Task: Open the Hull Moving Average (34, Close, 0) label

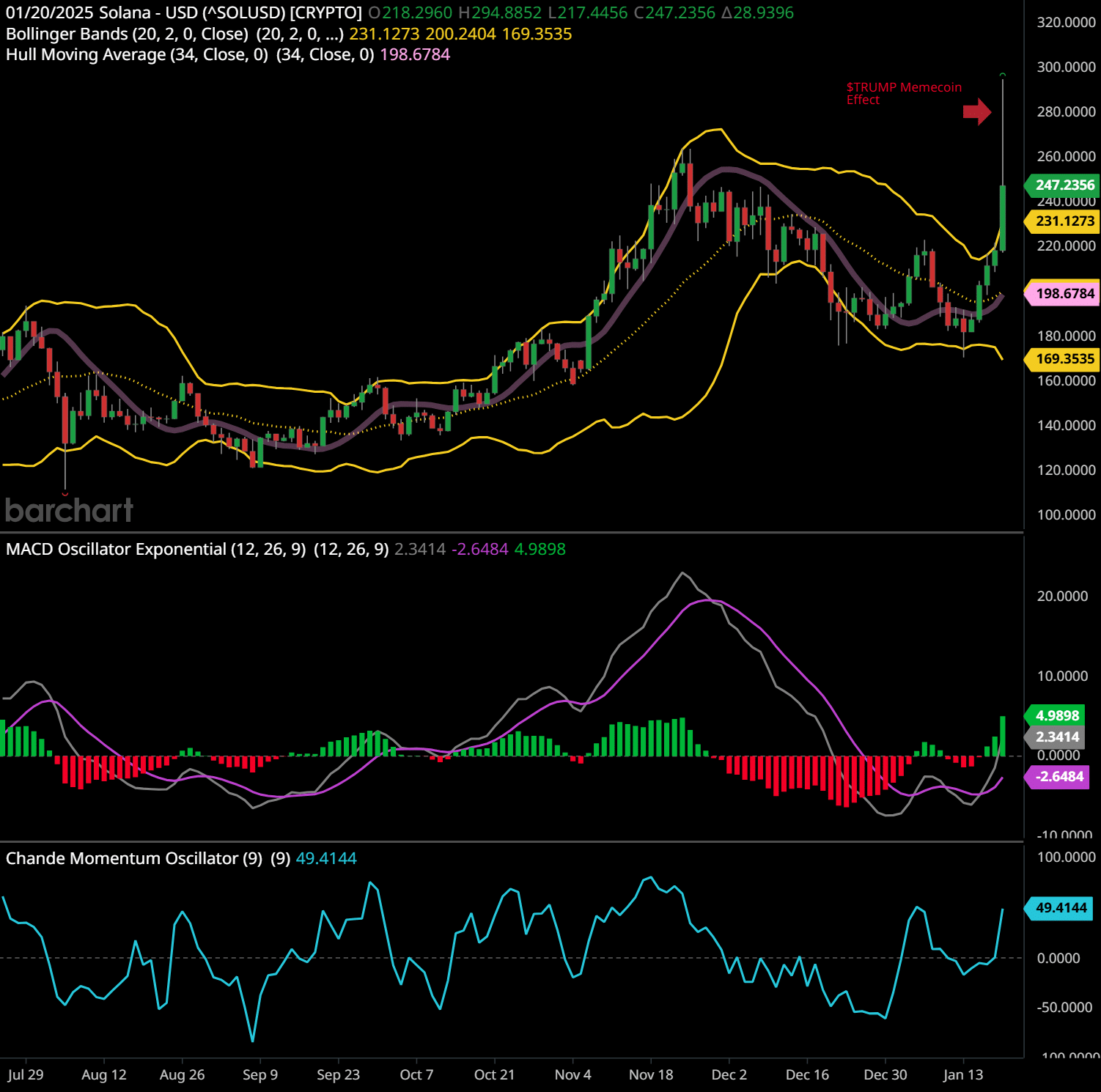Action: pos(137,54)
